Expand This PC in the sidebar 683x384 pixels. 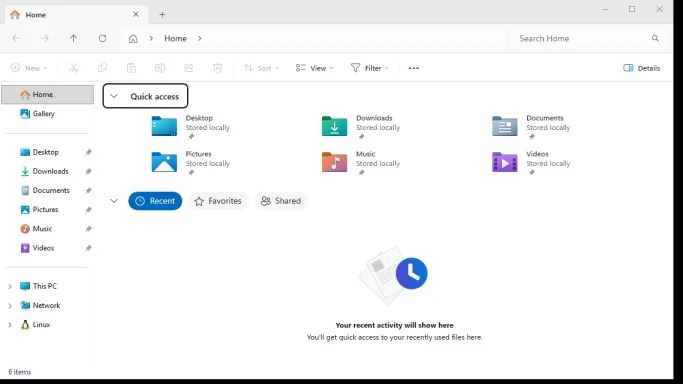pos(10,286)
